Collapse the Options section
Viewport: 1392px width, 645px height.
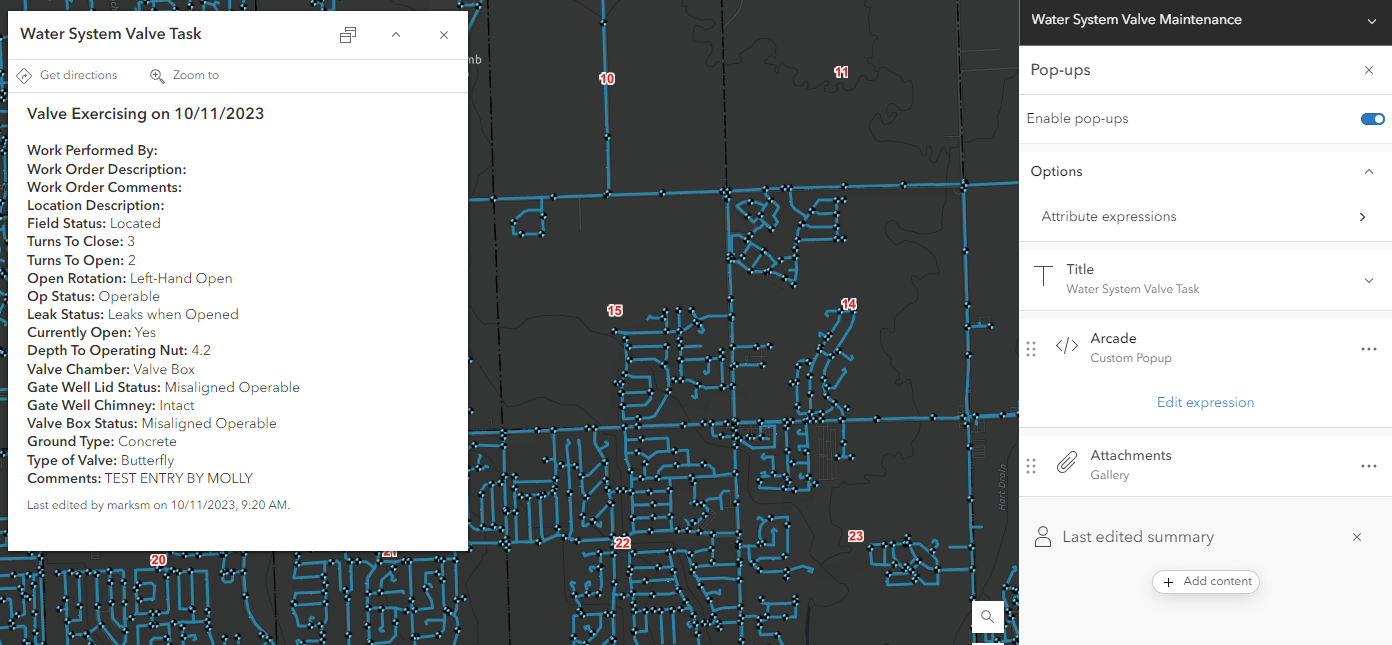click(x=1369, y=171)
